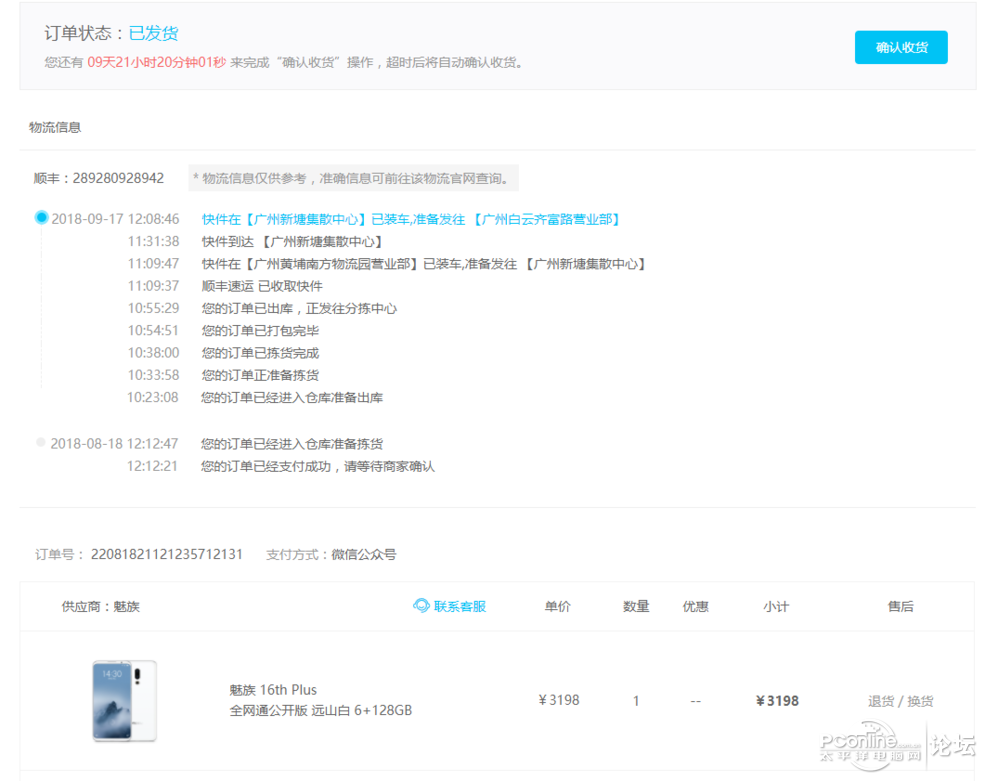Open the 魅族 16th Plus product name
Image resolution: width=985 pixels, height=781 pixels.
[x=273, y=690]
